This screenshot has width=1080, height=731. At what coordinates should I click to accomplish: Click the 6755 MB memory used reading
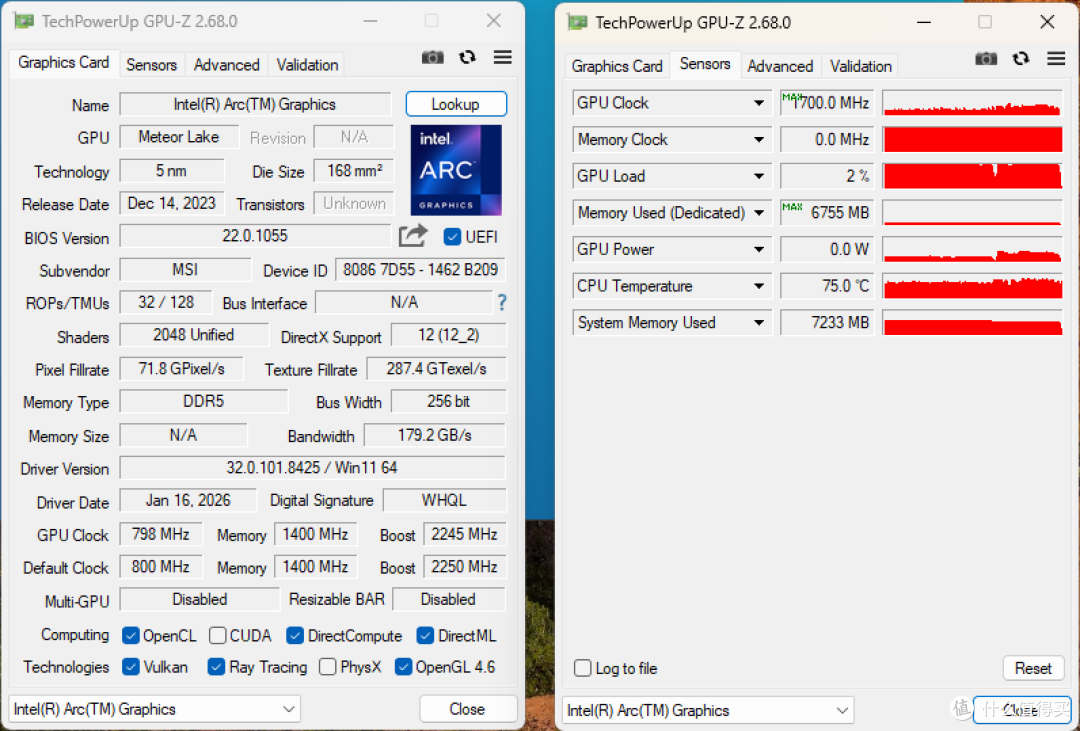(827, 213)
